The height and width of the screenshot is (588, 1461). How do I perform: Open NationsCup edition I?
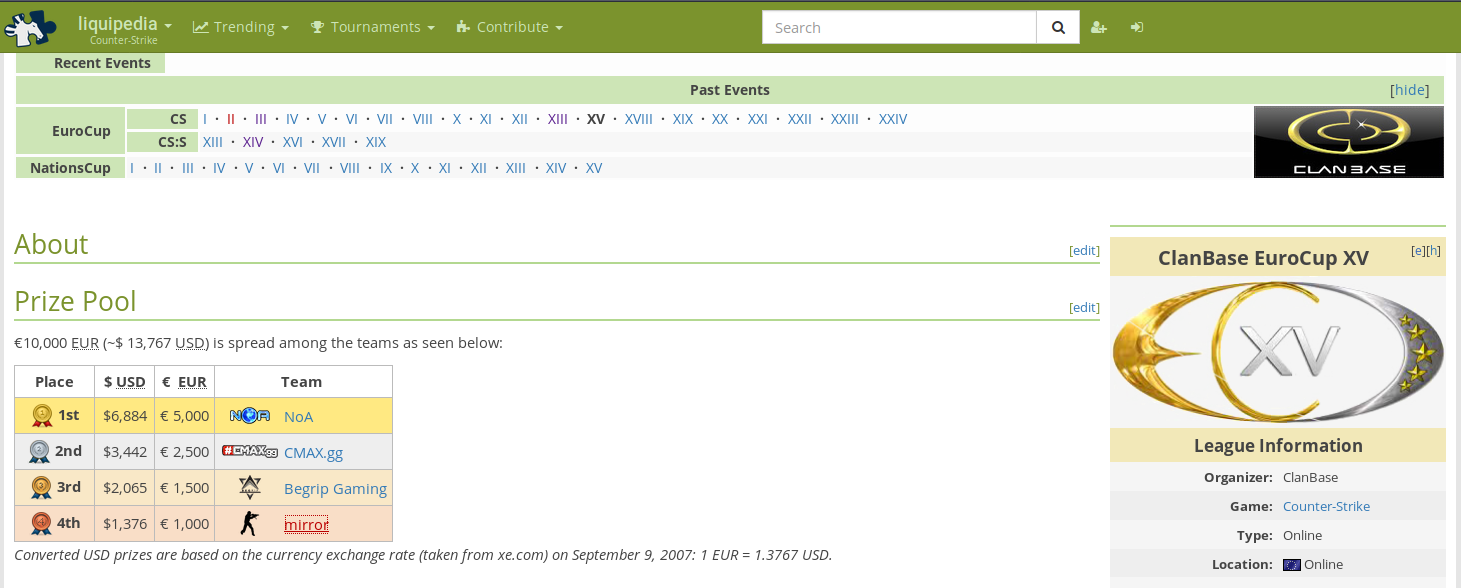132,168
